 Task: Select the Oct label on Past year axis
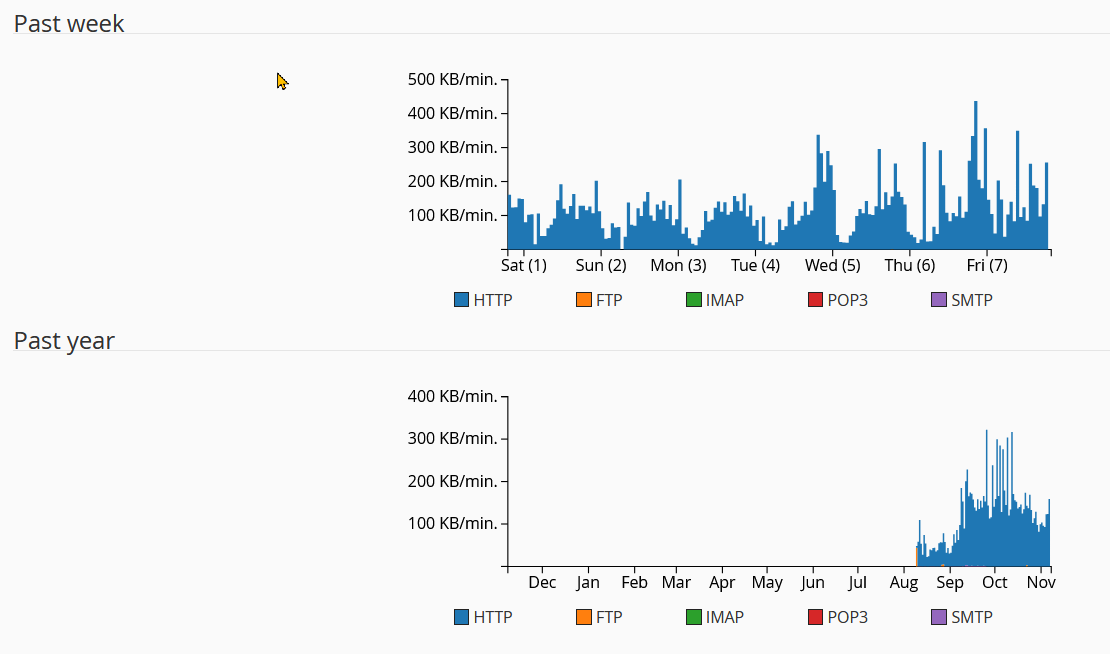994,582
